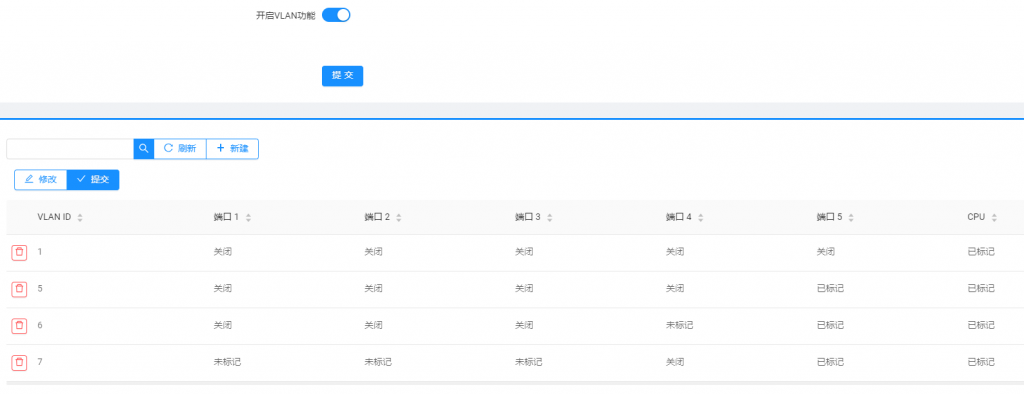Click 端口 2 cell 关闭 in VLAN 5 row
This screenshot has height=394, width=1024.
pos(374,288)
